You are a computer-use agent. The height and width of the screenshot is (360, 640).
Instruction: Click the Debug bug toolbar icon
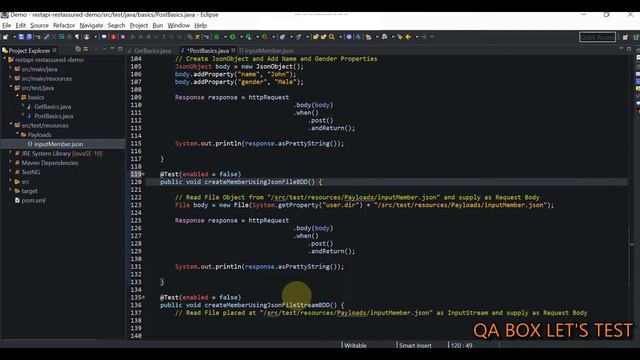pos(216,37)
